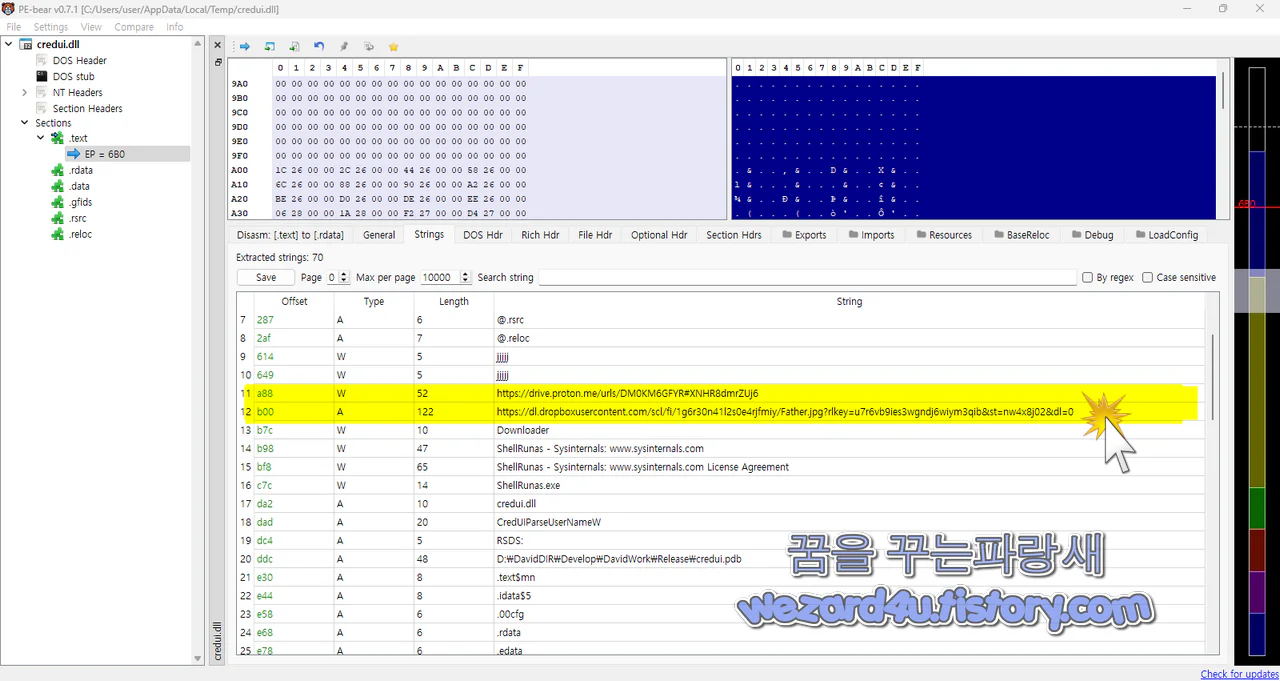Switch to the DOS Hdr tab

pyautogui.click(x=483, y=235)
